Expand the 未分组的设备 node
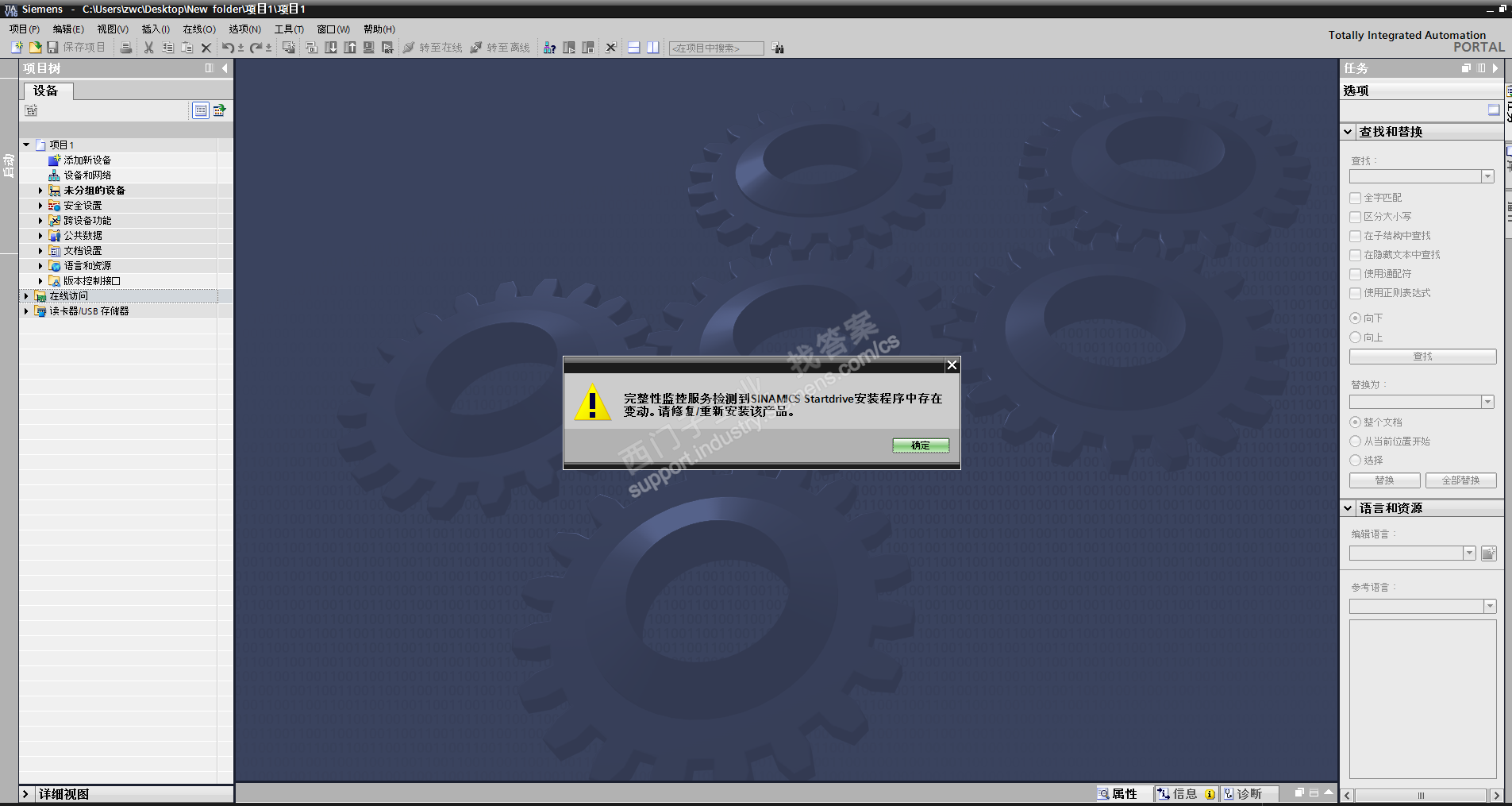The width and height of the screenshot is (1512, 806). [x=40, y=191]
